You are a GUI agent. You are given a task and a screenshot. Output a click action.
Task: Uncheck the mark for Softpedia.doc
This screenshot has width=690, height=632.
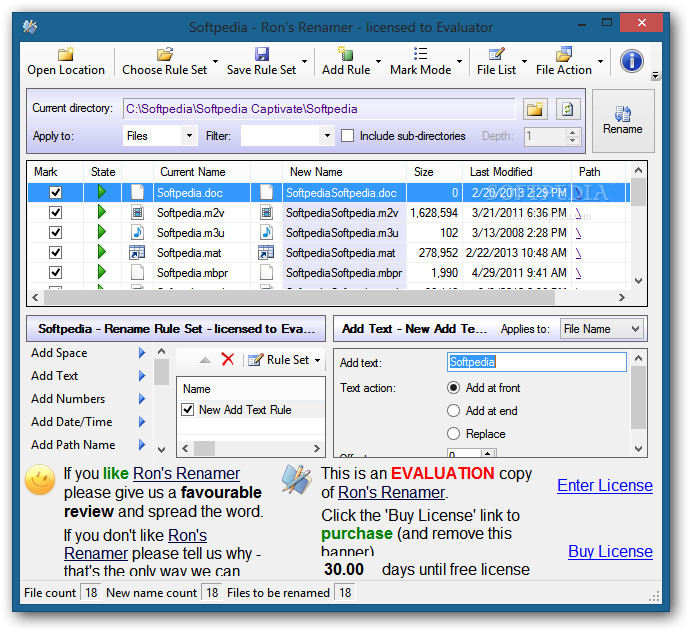pos(55,192)
